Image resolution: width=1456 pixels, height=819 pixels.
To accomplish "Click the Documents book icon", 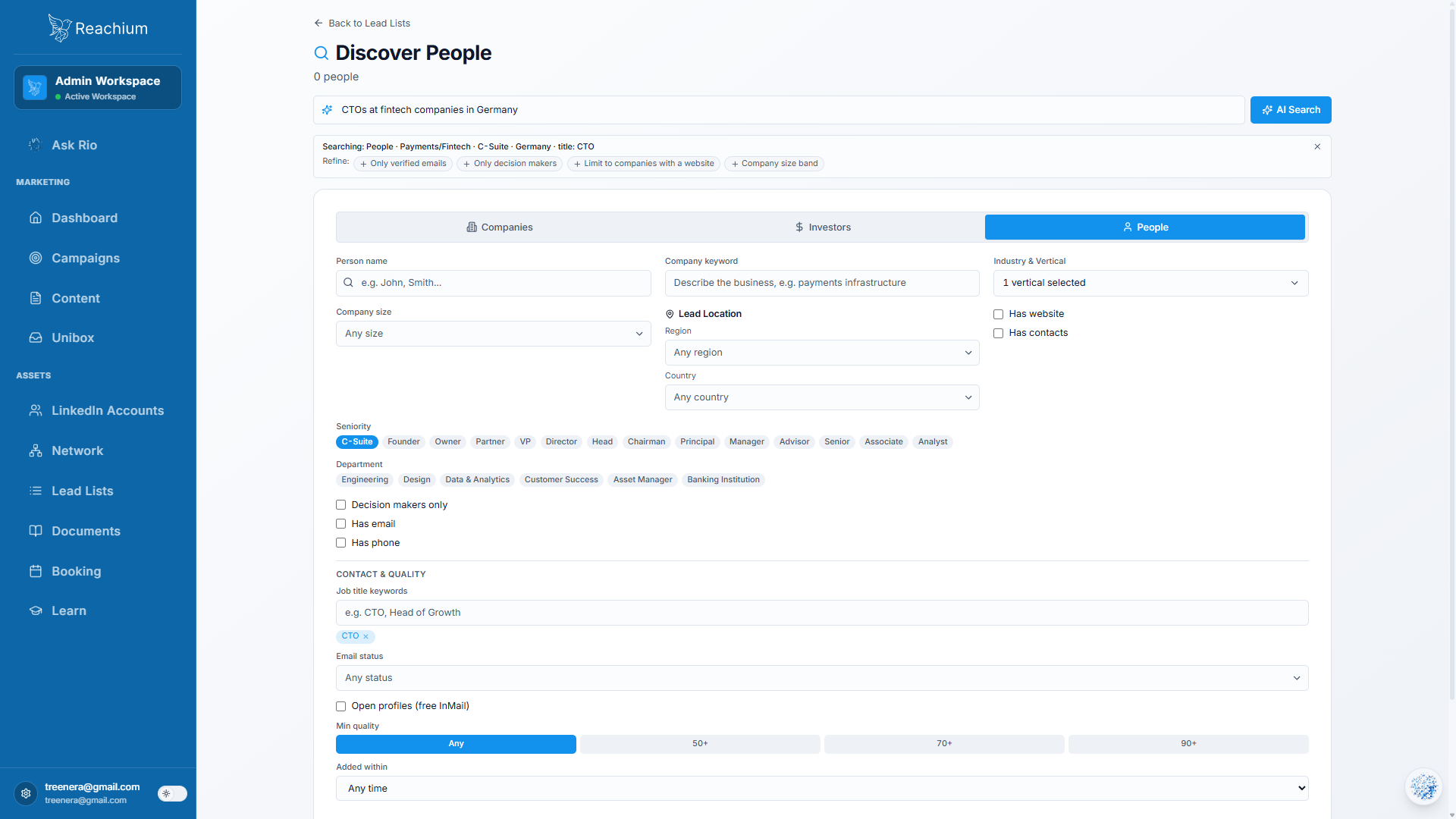I will [36, 531].
